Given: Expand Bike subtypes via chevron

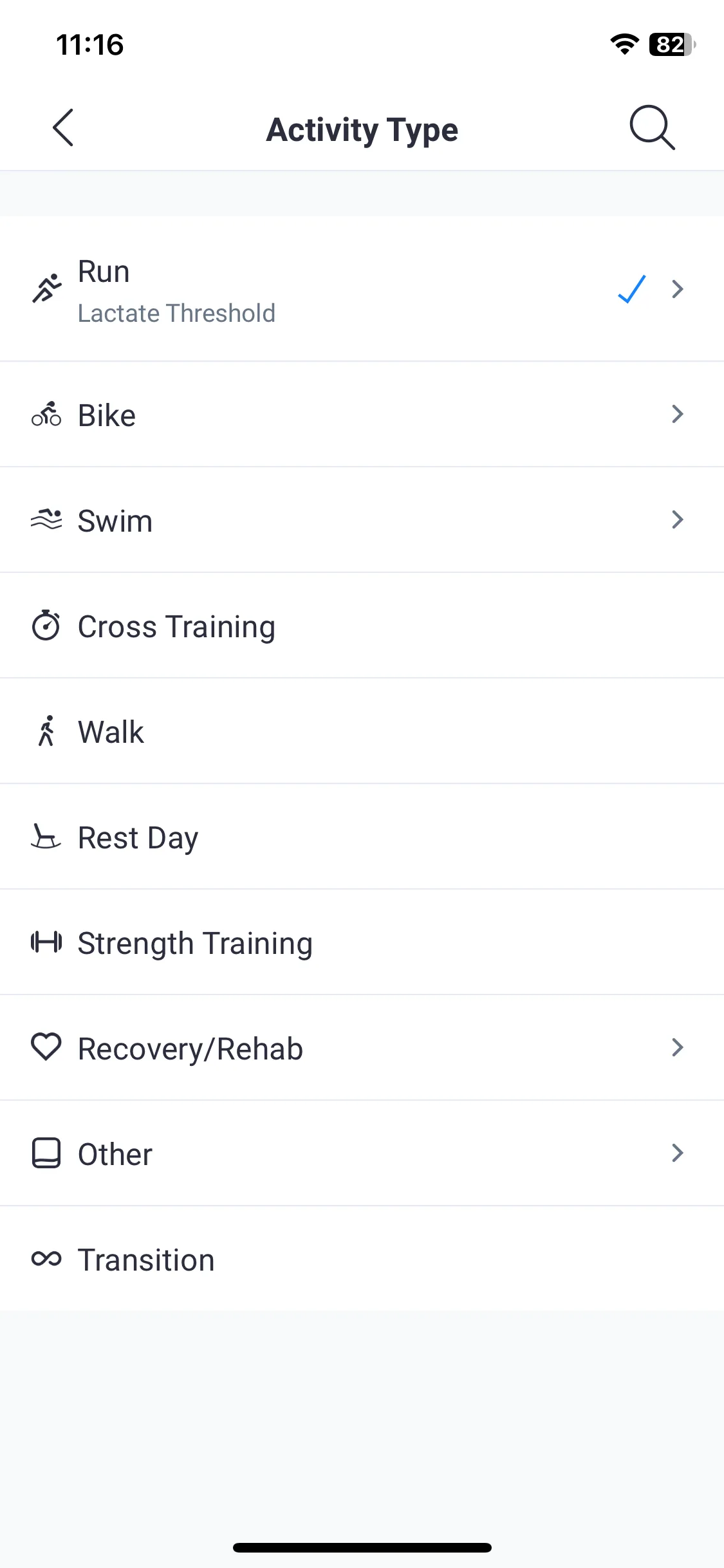Looking at the screenshot, I should click(x=677, y=414).
